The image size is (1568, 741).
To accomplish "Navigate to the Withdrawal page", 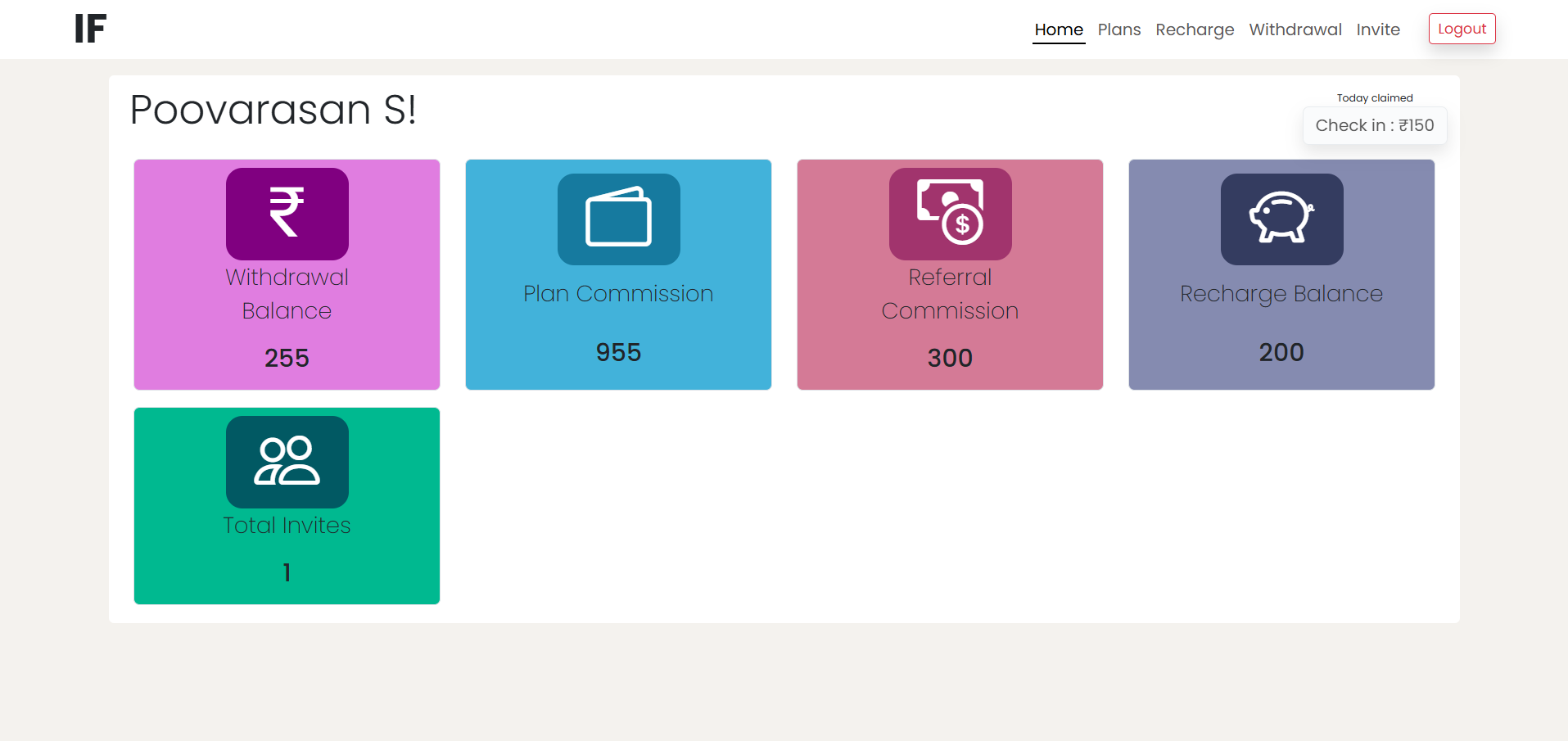I will point(1295,29).
